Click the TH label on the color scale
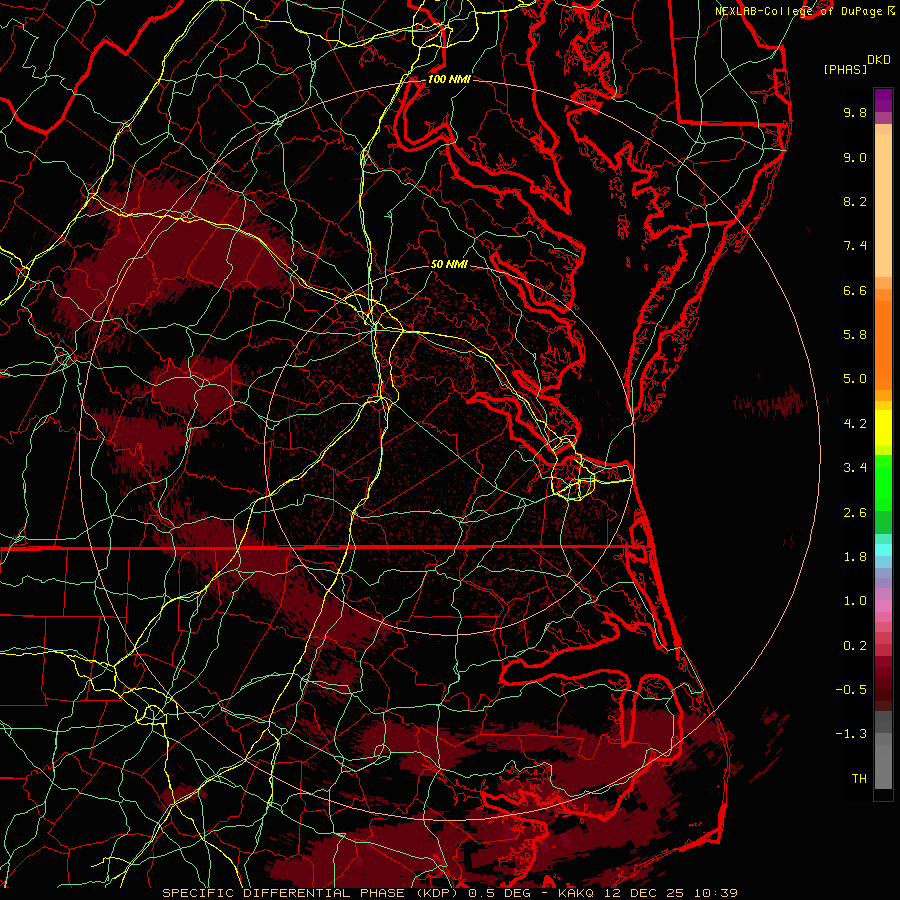 pos(859,779)
